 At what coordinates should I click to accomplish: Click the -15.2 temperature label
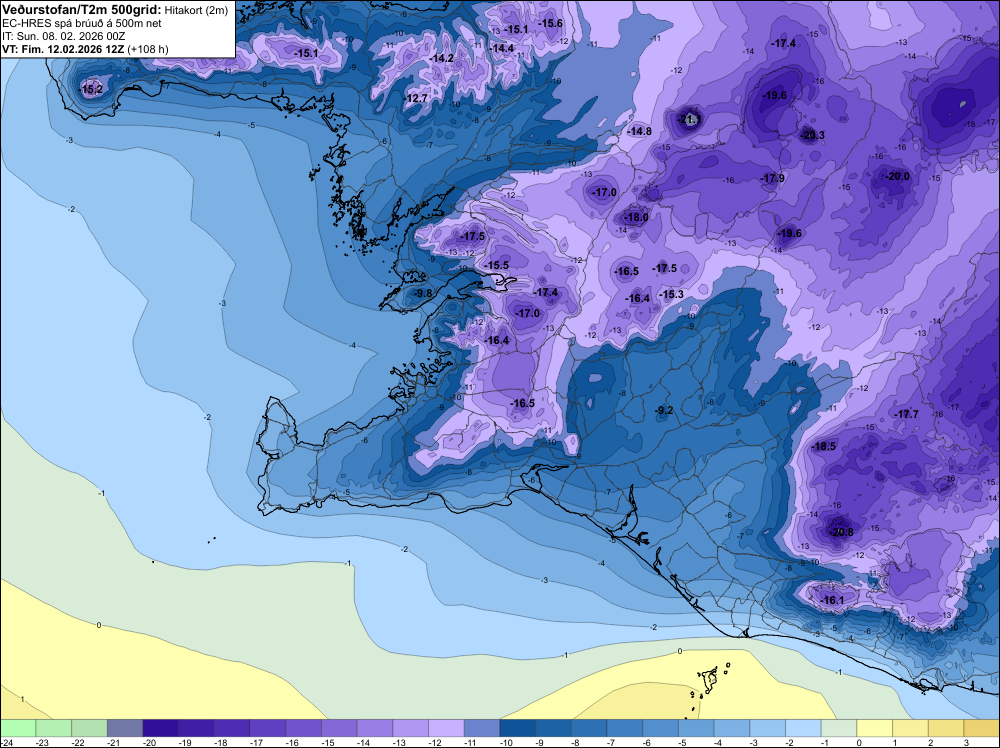(91, 89)
